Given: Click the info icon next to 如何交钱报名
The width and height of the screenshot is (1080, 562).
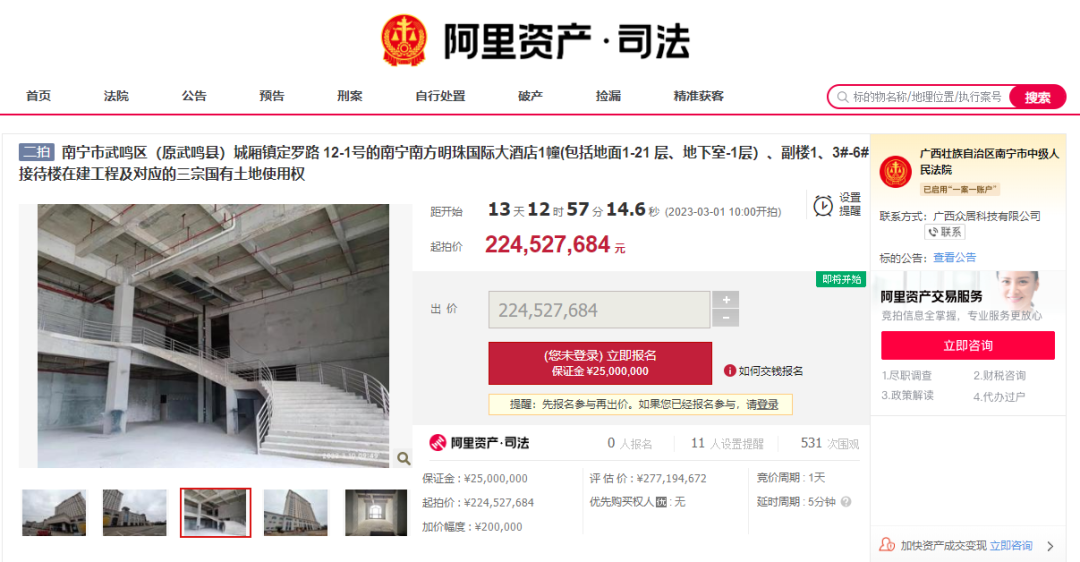Looking at the screenshot, I should pyautogui.click(x=729, y=371).
